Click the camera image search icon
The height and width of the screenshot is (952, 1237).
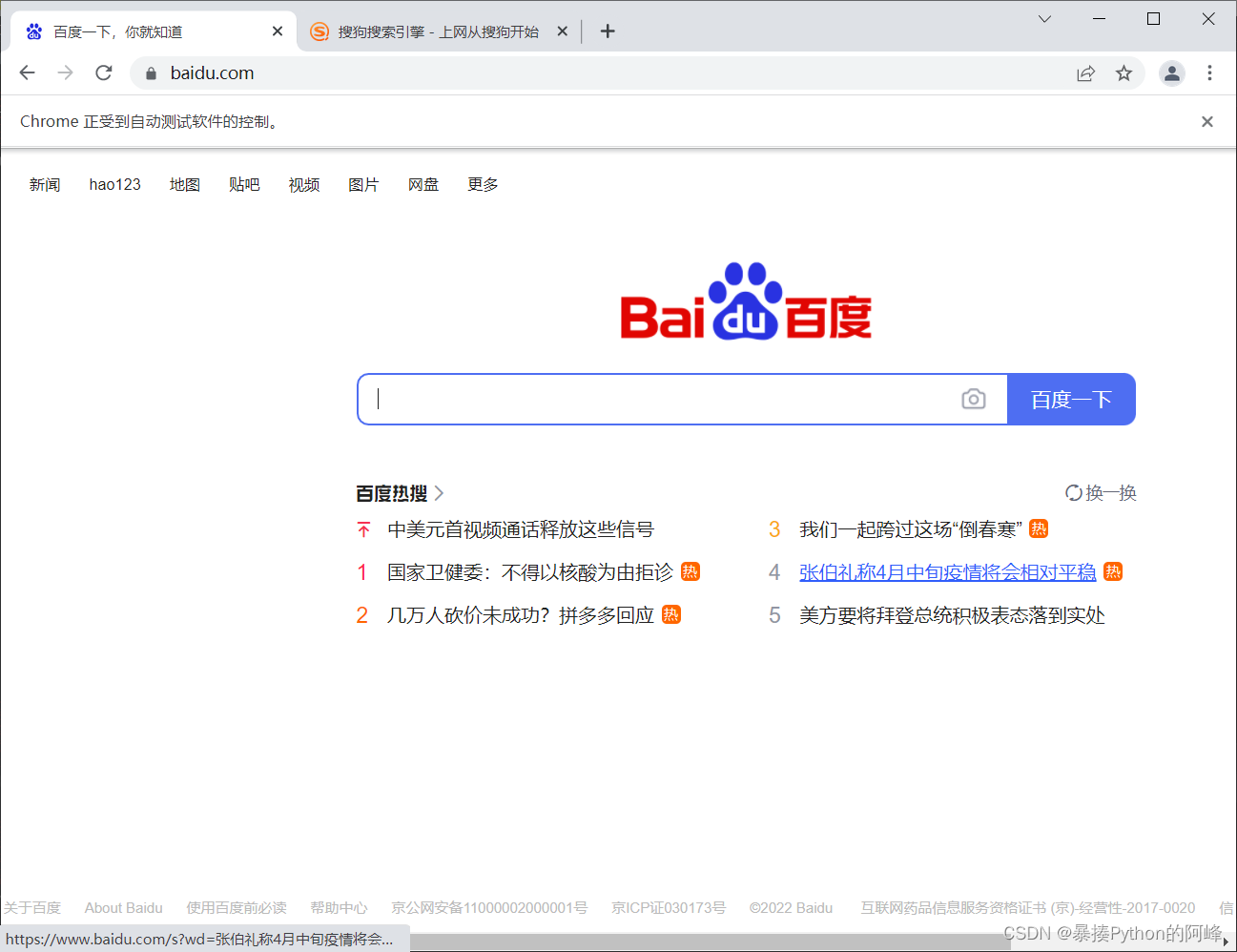tap(974, 399)
